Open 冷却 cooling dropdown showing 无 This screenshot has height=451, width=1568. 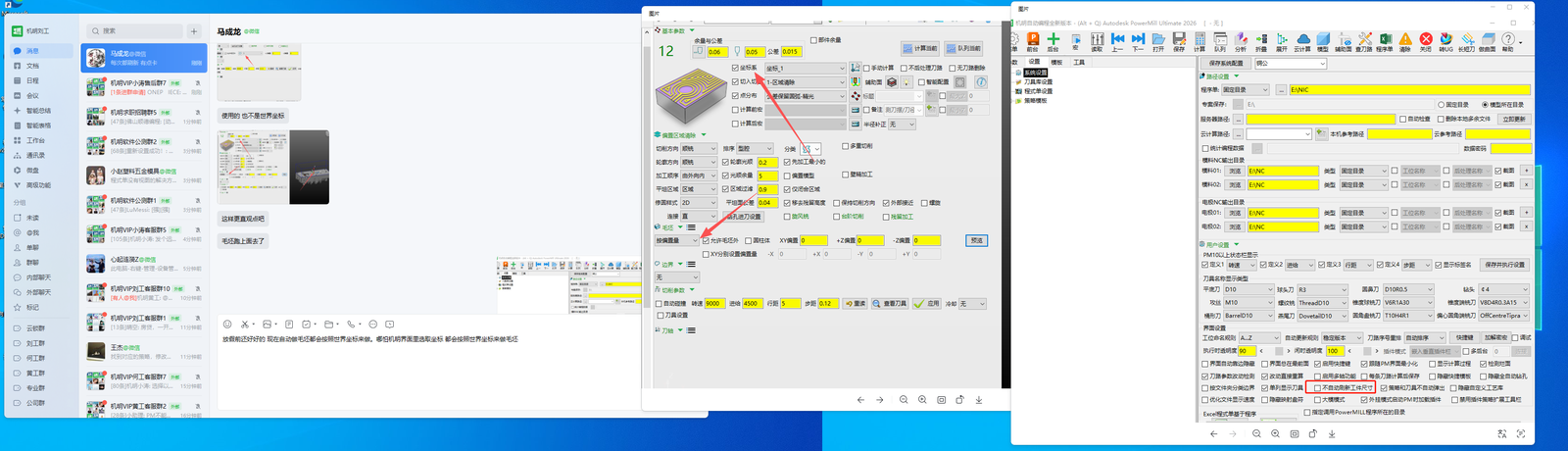point(972,304)
